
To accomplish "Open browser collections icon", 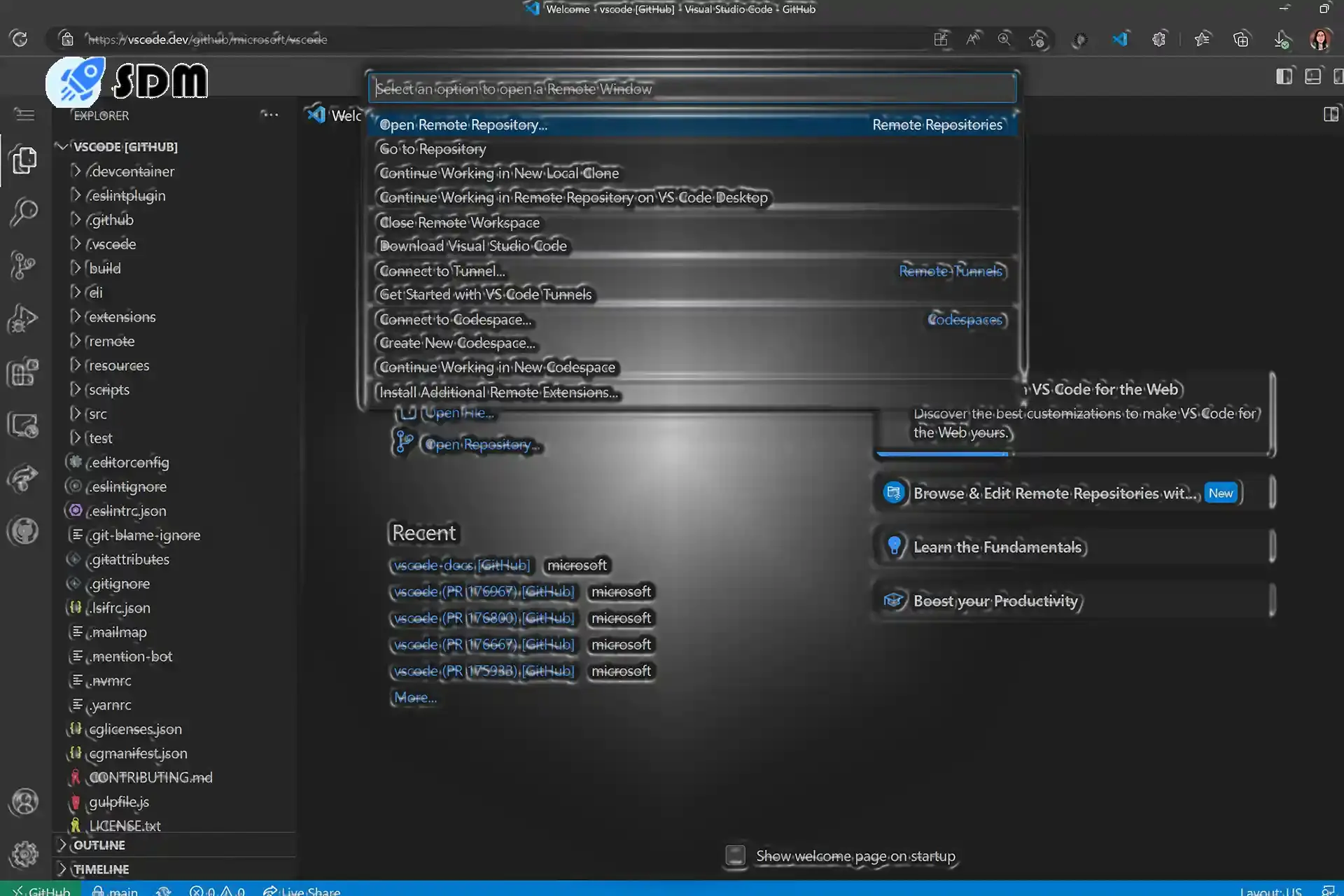I will (1241, 39).
